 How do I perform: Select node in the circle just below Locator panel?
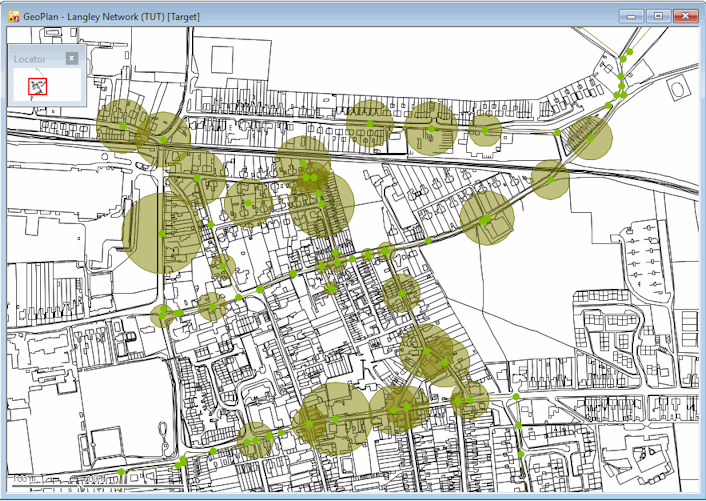[x=122, y=126]
